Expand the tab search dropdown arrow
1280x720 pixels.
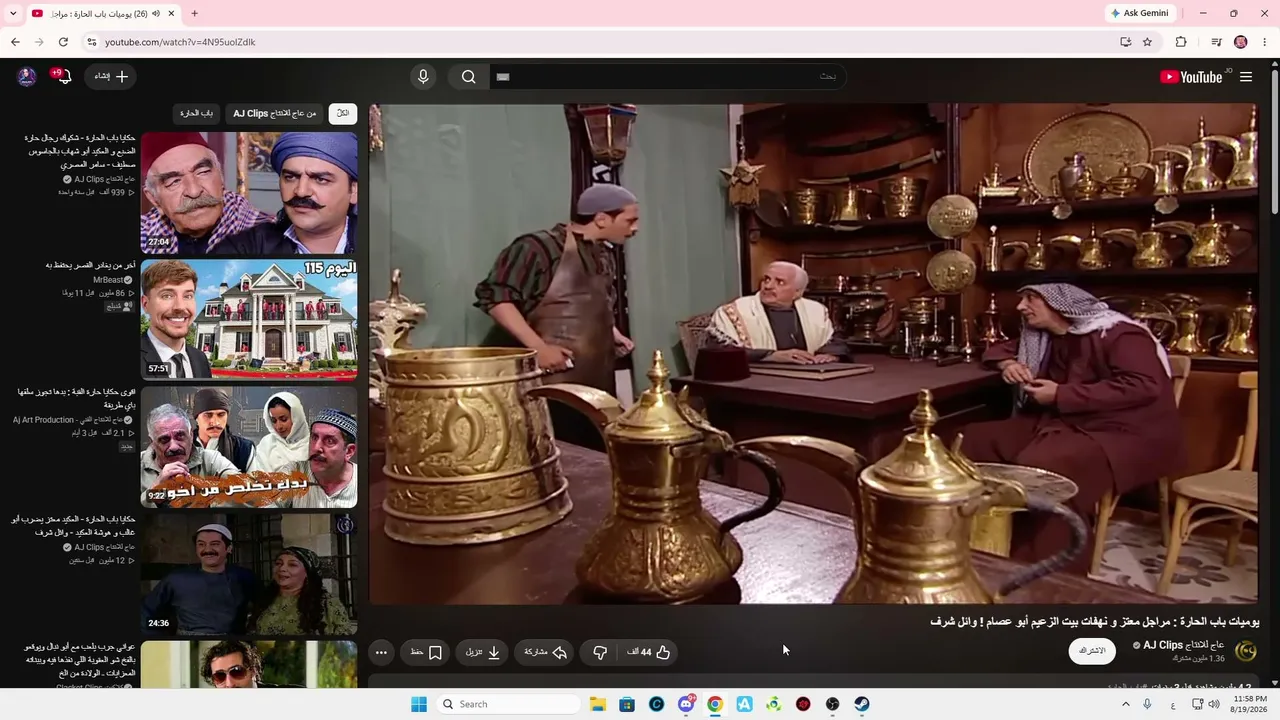pyautogui.click(x=12, y=13)
